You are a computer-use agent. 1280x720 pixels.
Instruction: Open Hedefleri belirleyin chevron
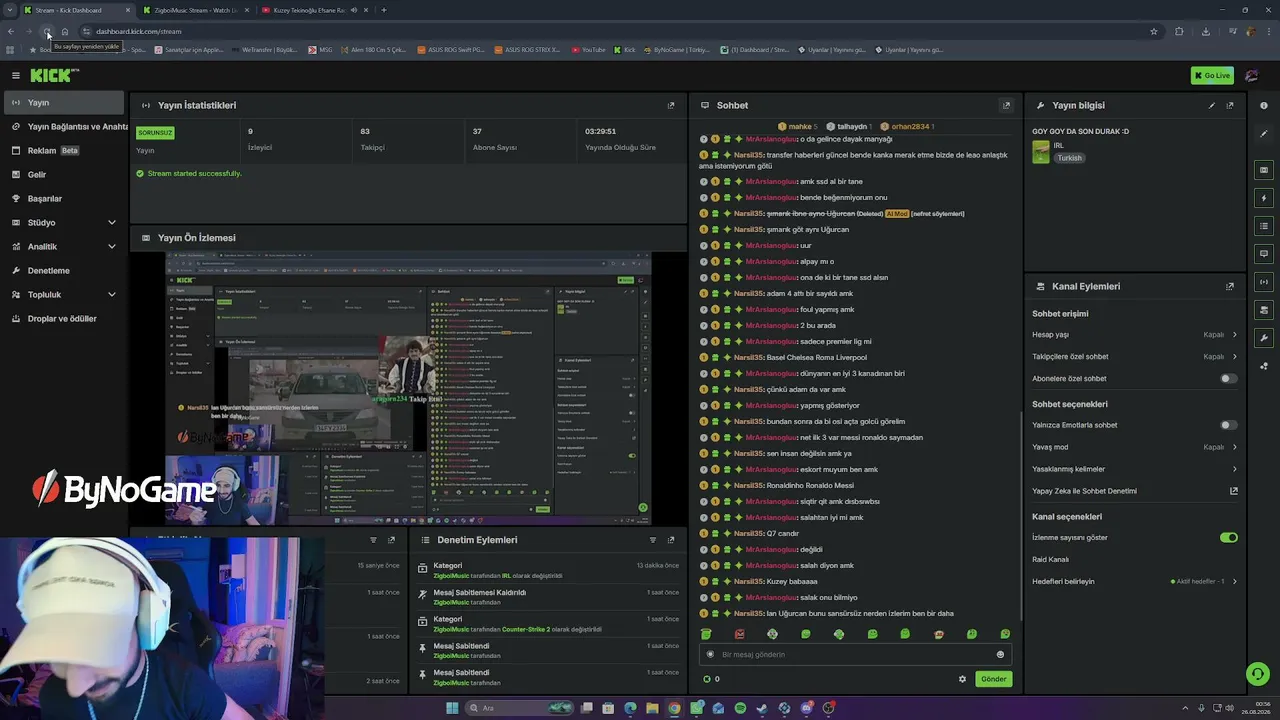click(1235, 581)
